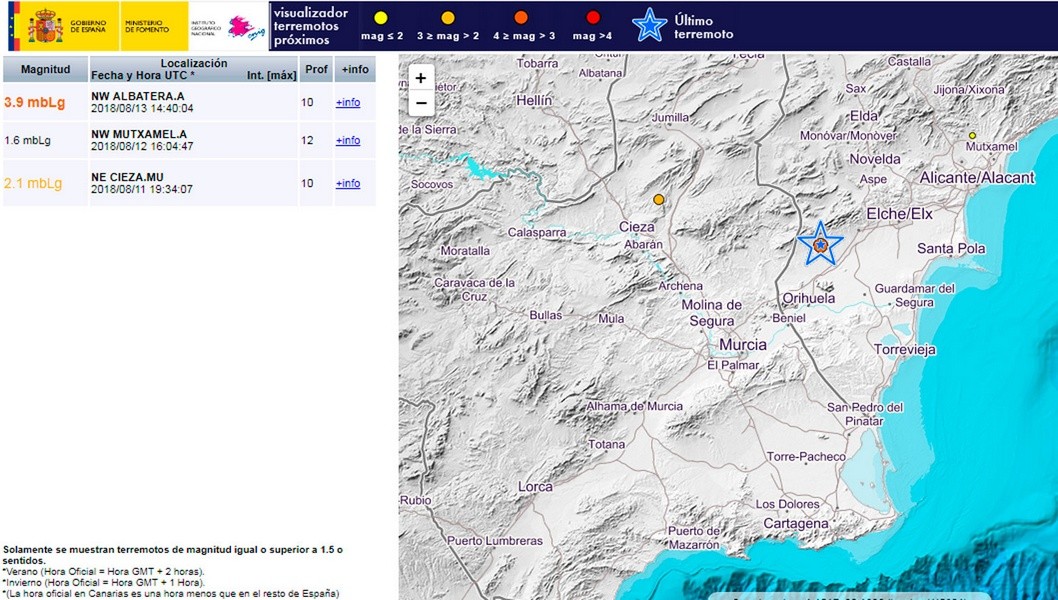Click the Gobierno de España coat of arms logo

(45, 26)
